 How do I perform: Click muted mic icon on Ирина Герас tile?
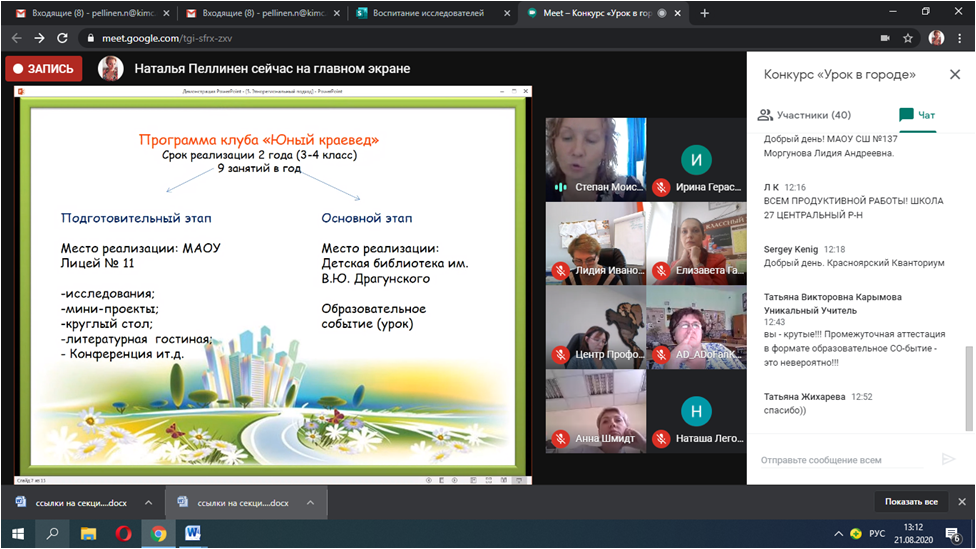(661, 187)
